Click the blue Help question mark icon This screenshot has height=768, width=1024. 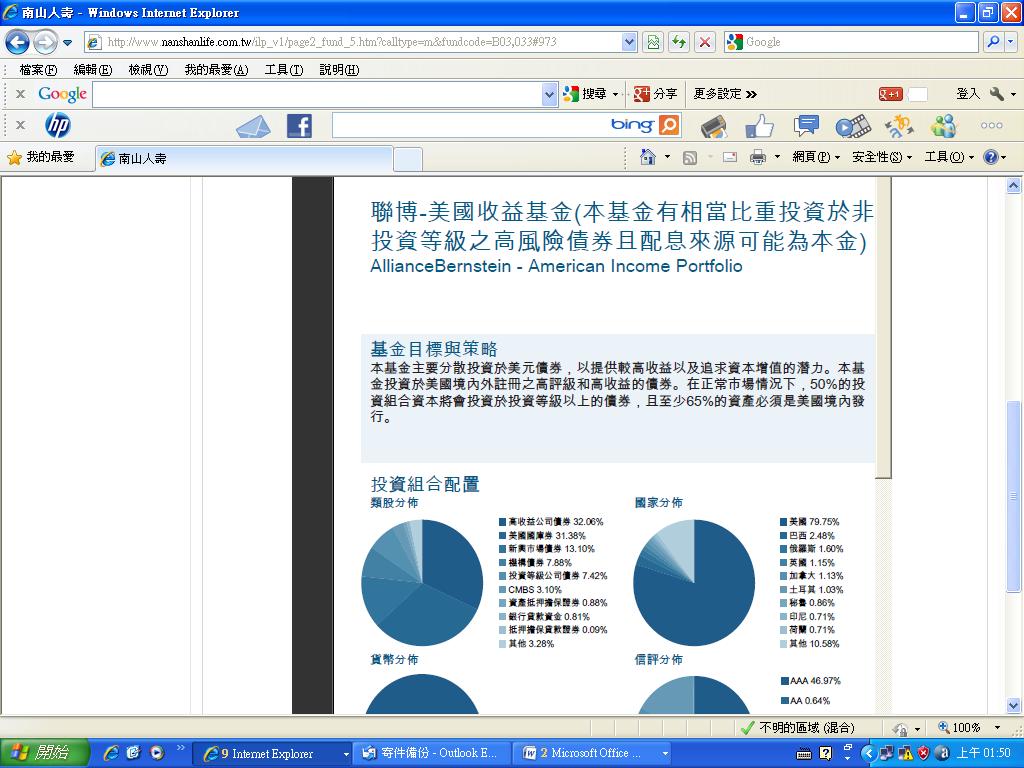point(991,157)
